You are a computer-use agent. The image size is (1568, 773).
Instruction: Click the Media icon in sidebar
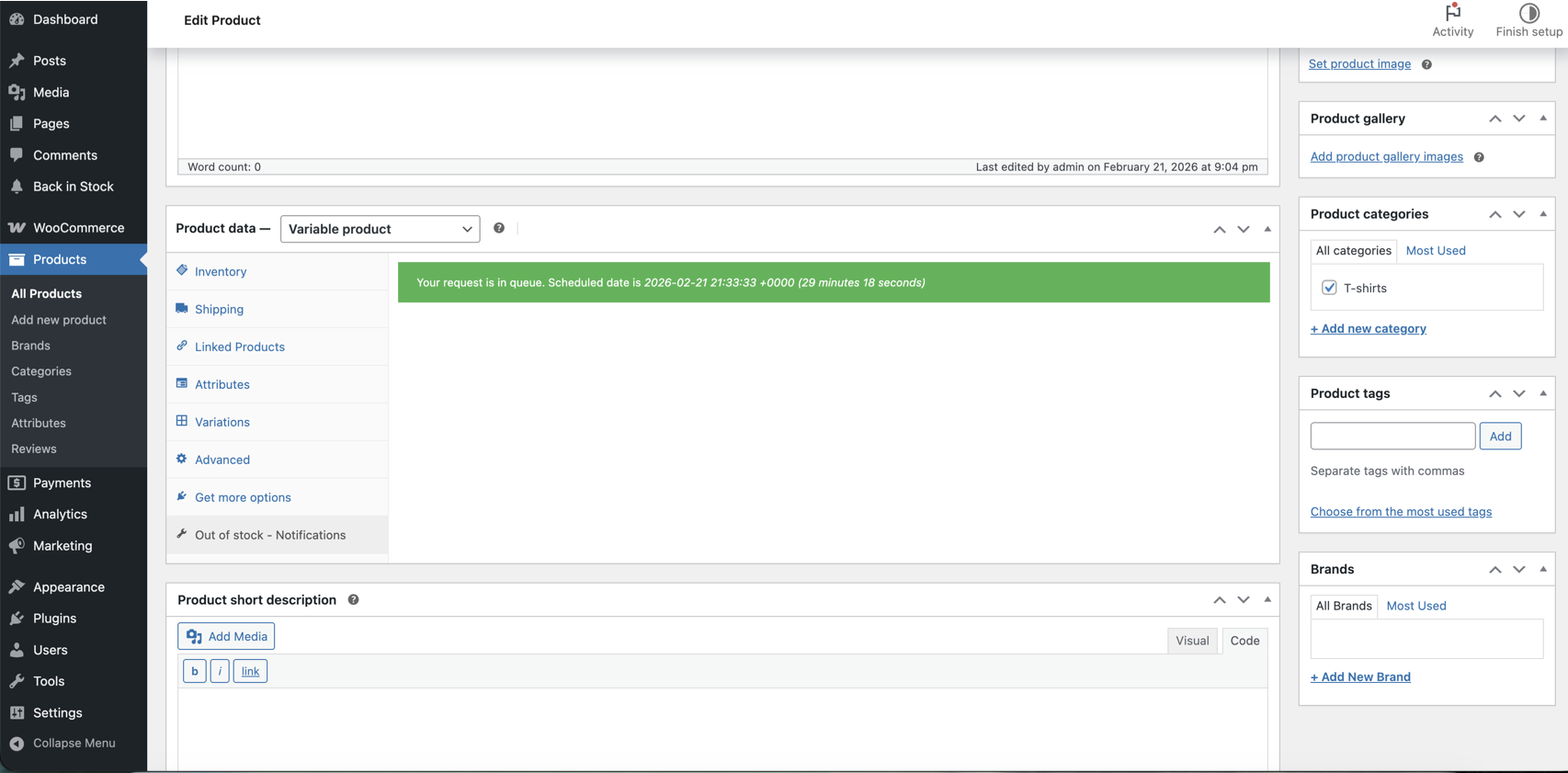(17, 92)
